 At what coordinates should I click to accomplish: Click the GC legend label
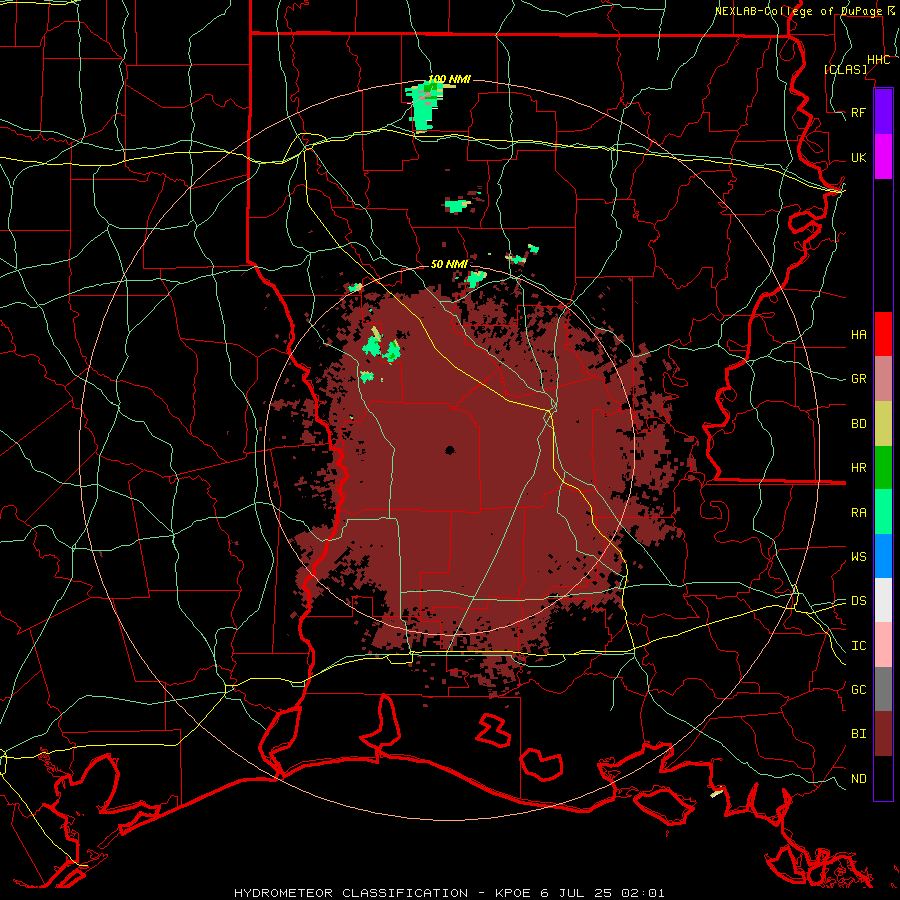pyautogui.click(x=859, y=689)
